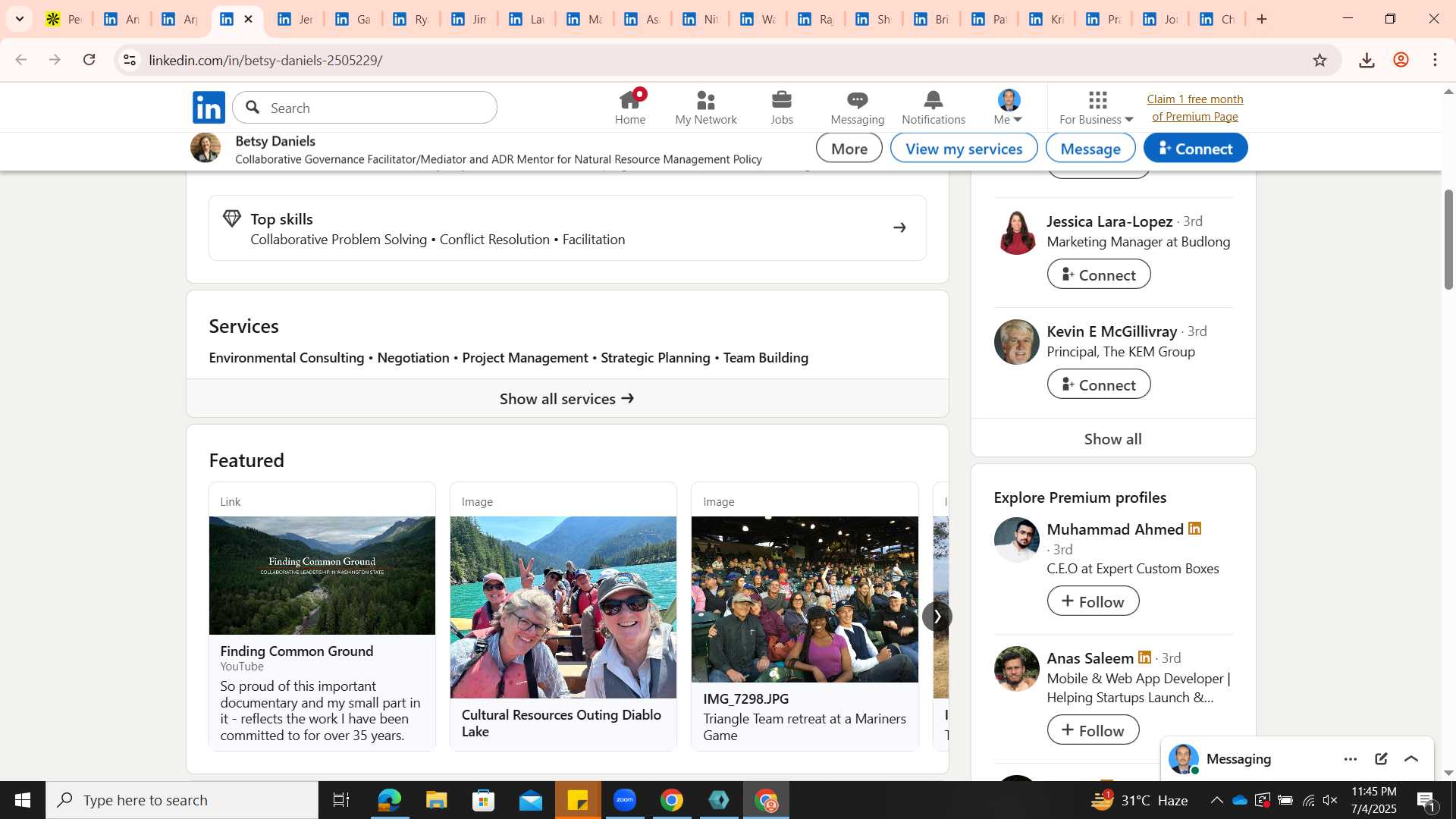This screenshot has width=1456, height=819.
Task: Open a new browser tab
Action: [1262, 19]
